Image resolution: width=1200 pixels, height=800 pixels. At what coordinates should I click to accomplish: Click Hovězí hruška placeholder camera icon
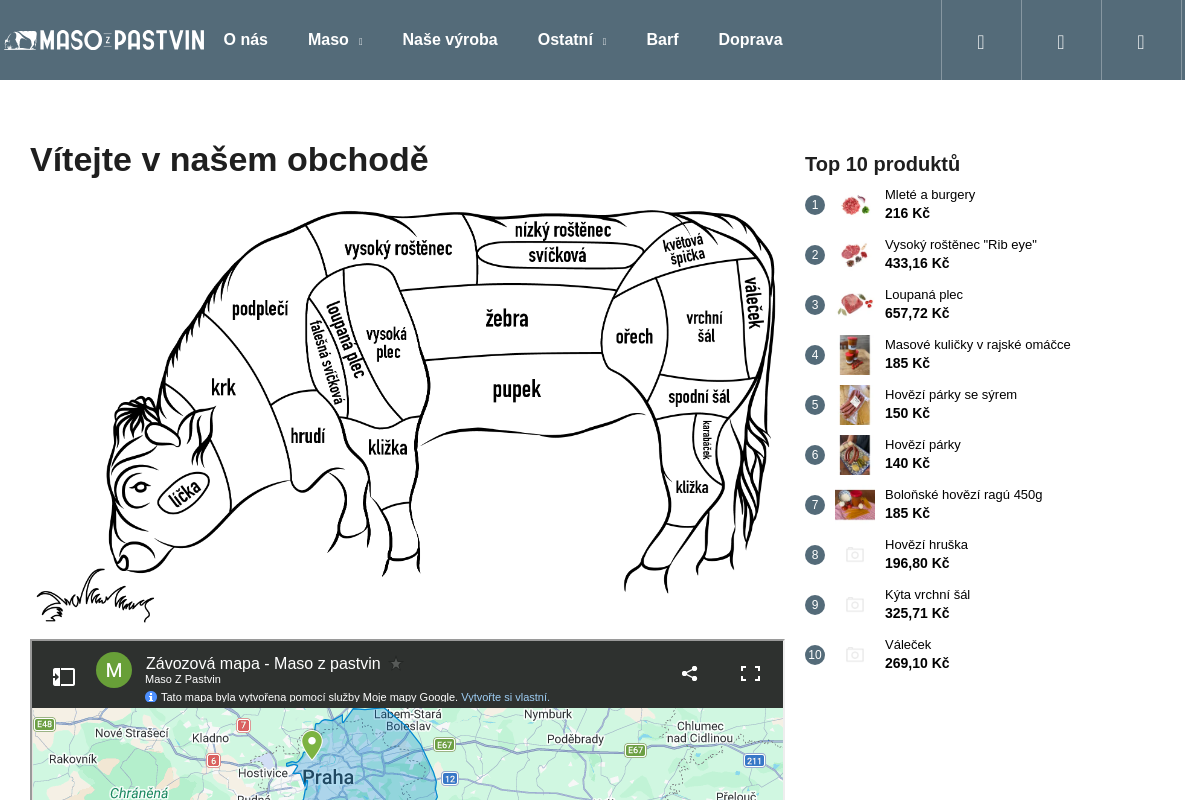855,555
